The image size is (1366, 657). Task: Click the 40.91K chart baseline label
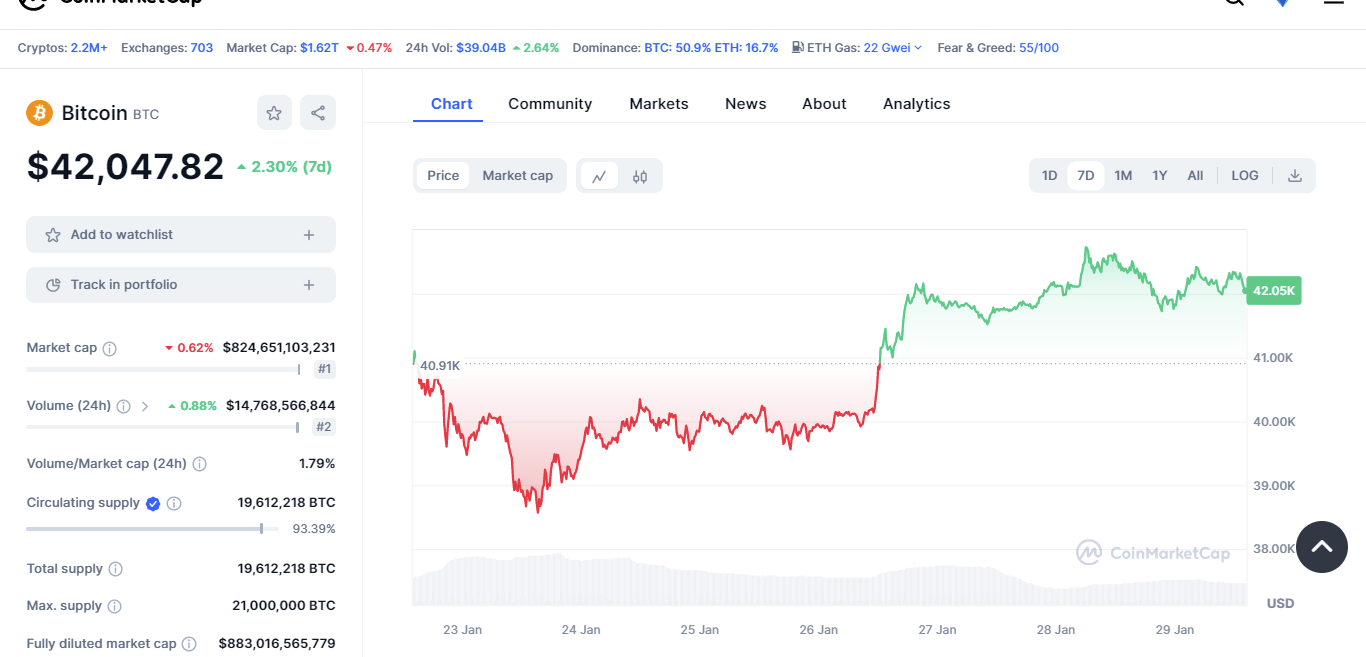pyautogui.click(x=440, y=366)
